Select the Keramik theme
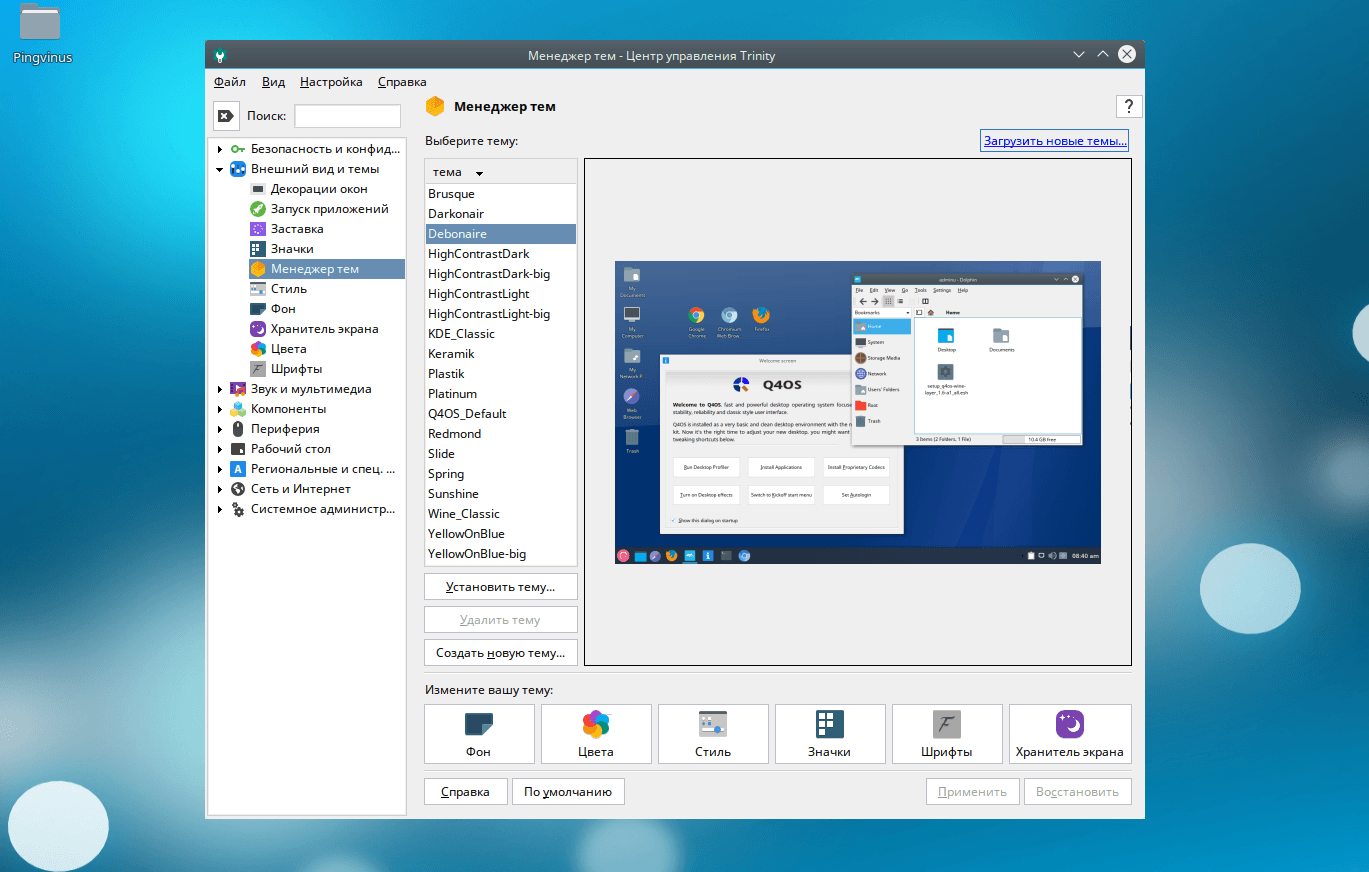The width and height of the screenshot is (1369, 872). pyautogui.click(x=501, y=354)
